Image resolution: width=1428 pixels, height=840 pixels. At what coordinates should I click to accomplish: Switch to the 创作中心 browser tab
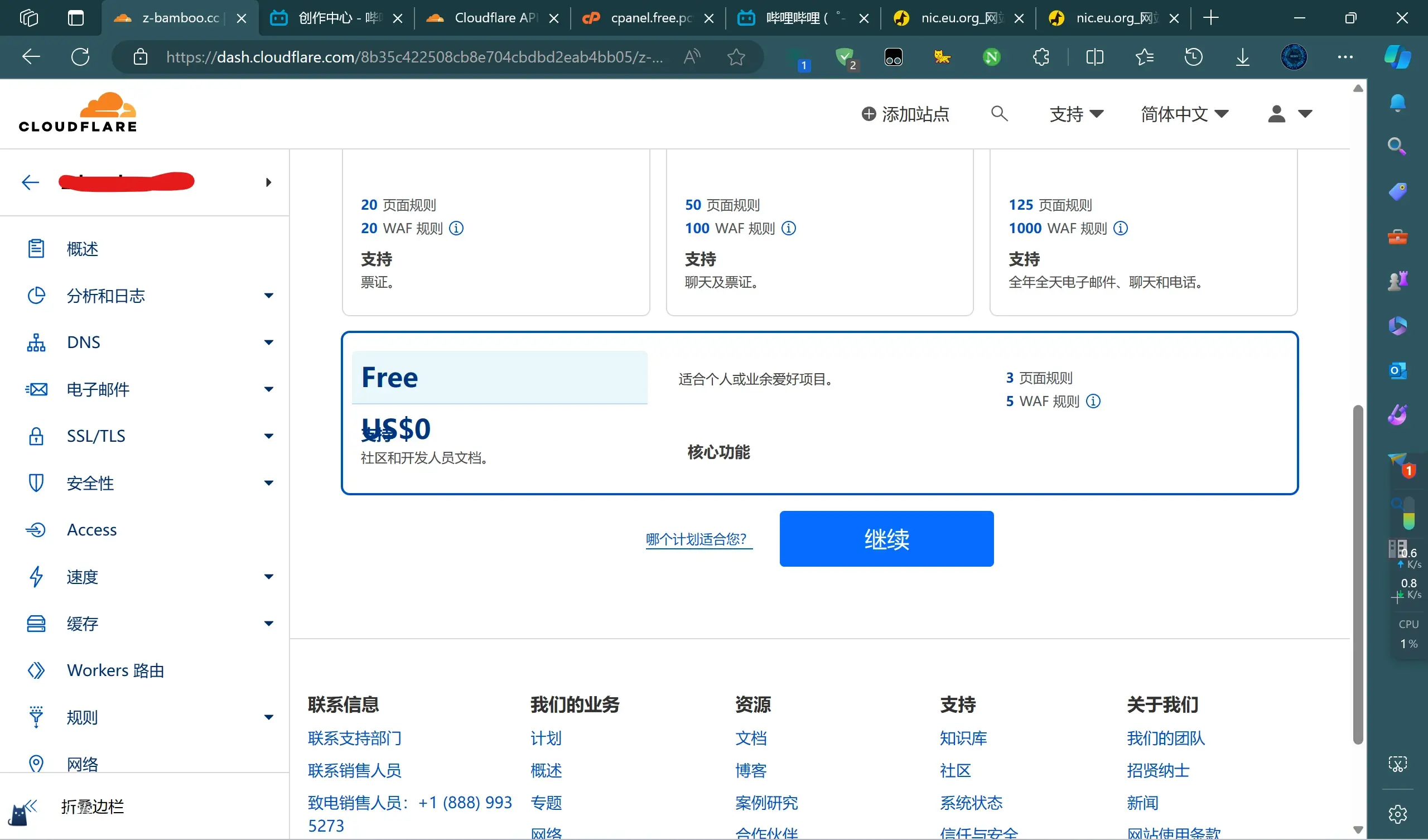[x=336, y=18]
